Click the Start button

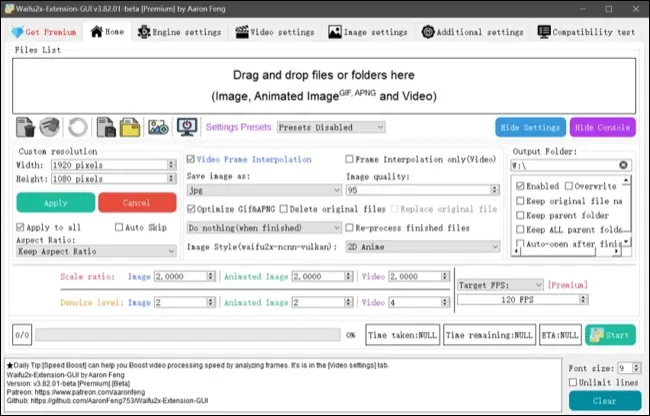[610, 335]
